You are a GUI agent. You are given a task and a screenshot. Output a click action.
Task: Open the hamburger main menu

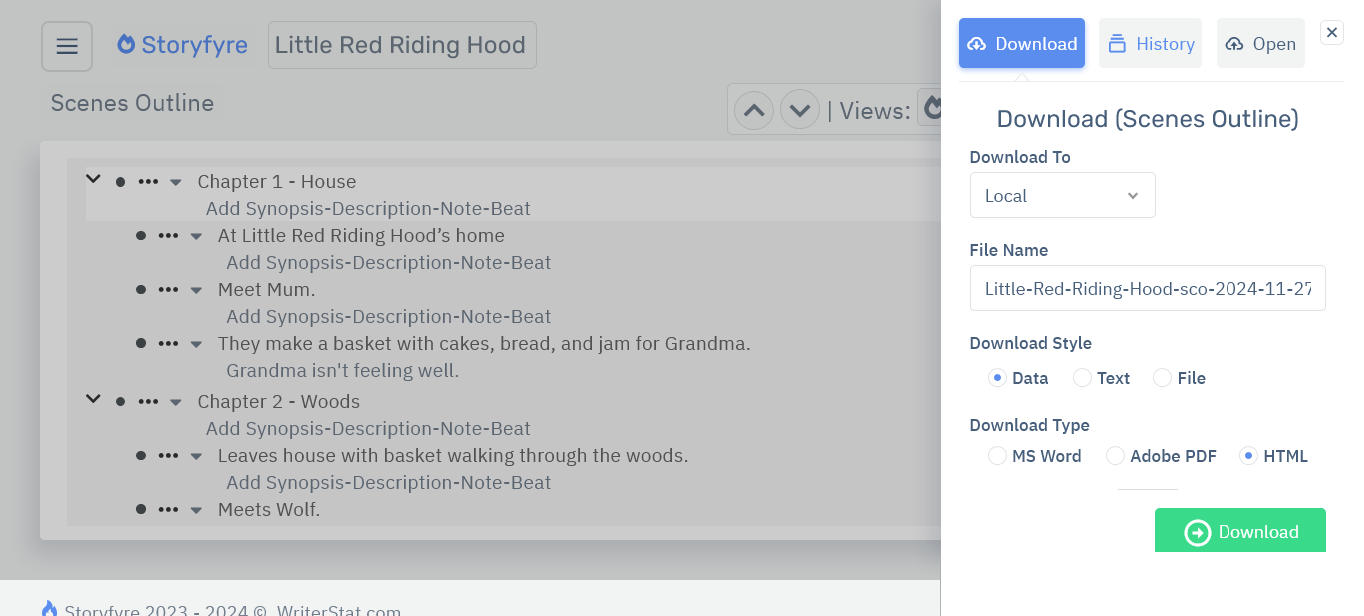[67, 46]
